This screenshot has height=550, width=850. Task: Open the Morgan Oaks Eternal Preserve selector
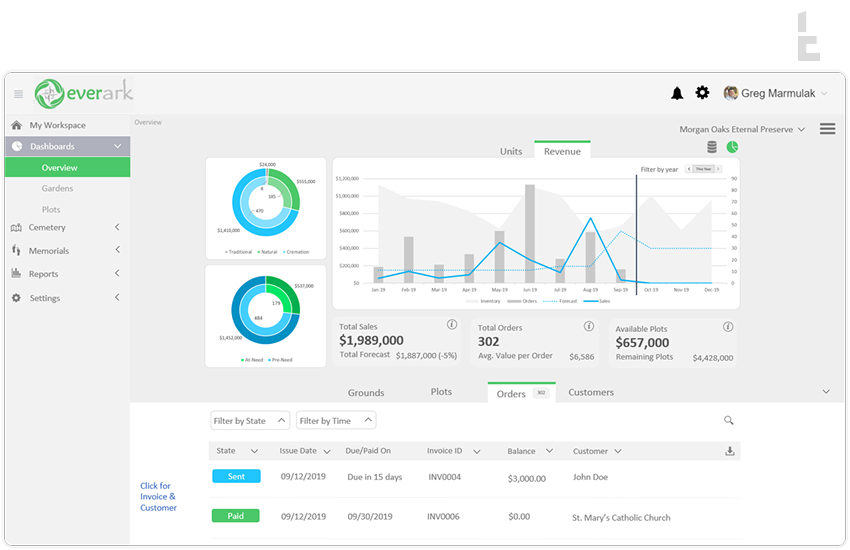[x=742, y=129]
